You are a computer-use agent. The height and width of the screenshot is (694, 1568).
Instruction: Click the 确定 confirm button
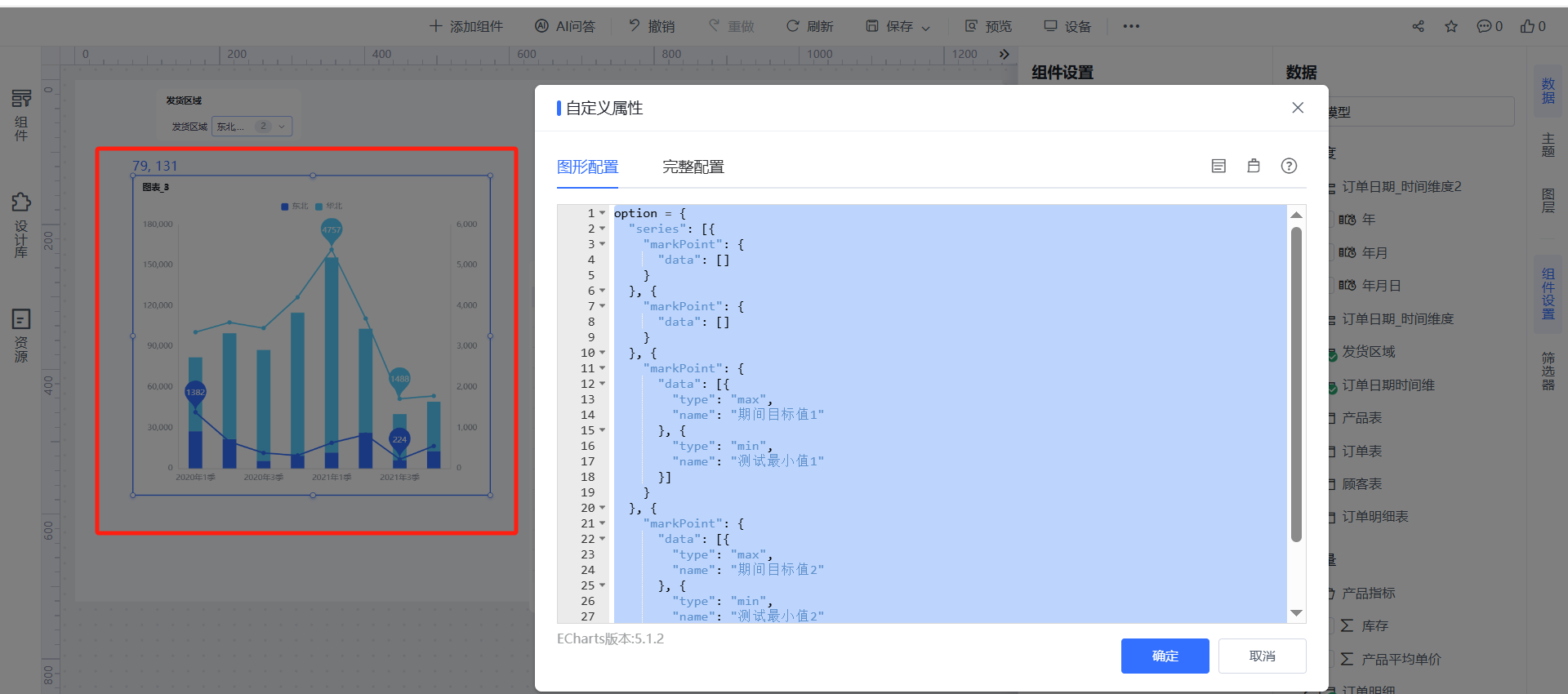pos(1165,656)
